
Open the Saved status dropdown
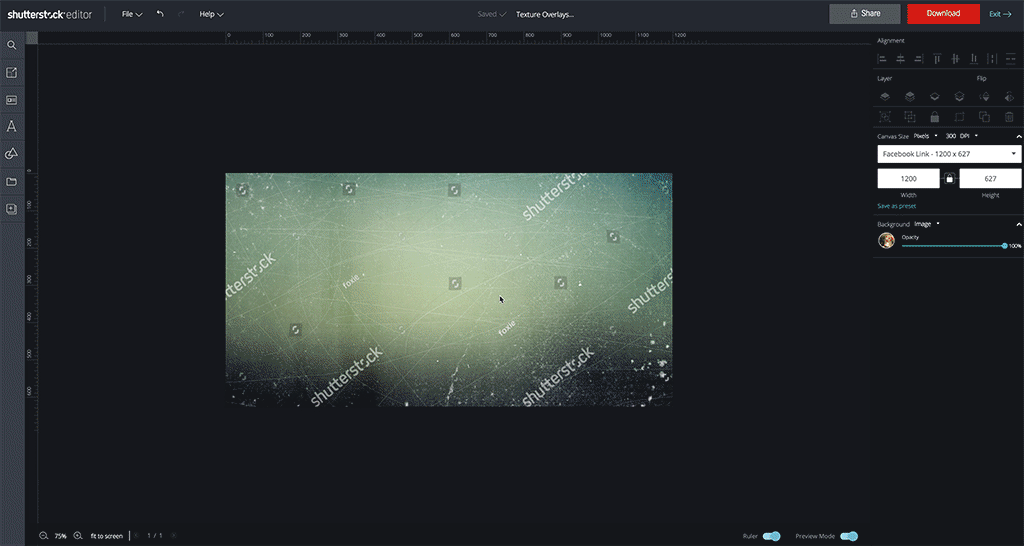pyautogui.click(x=491, y=14)
